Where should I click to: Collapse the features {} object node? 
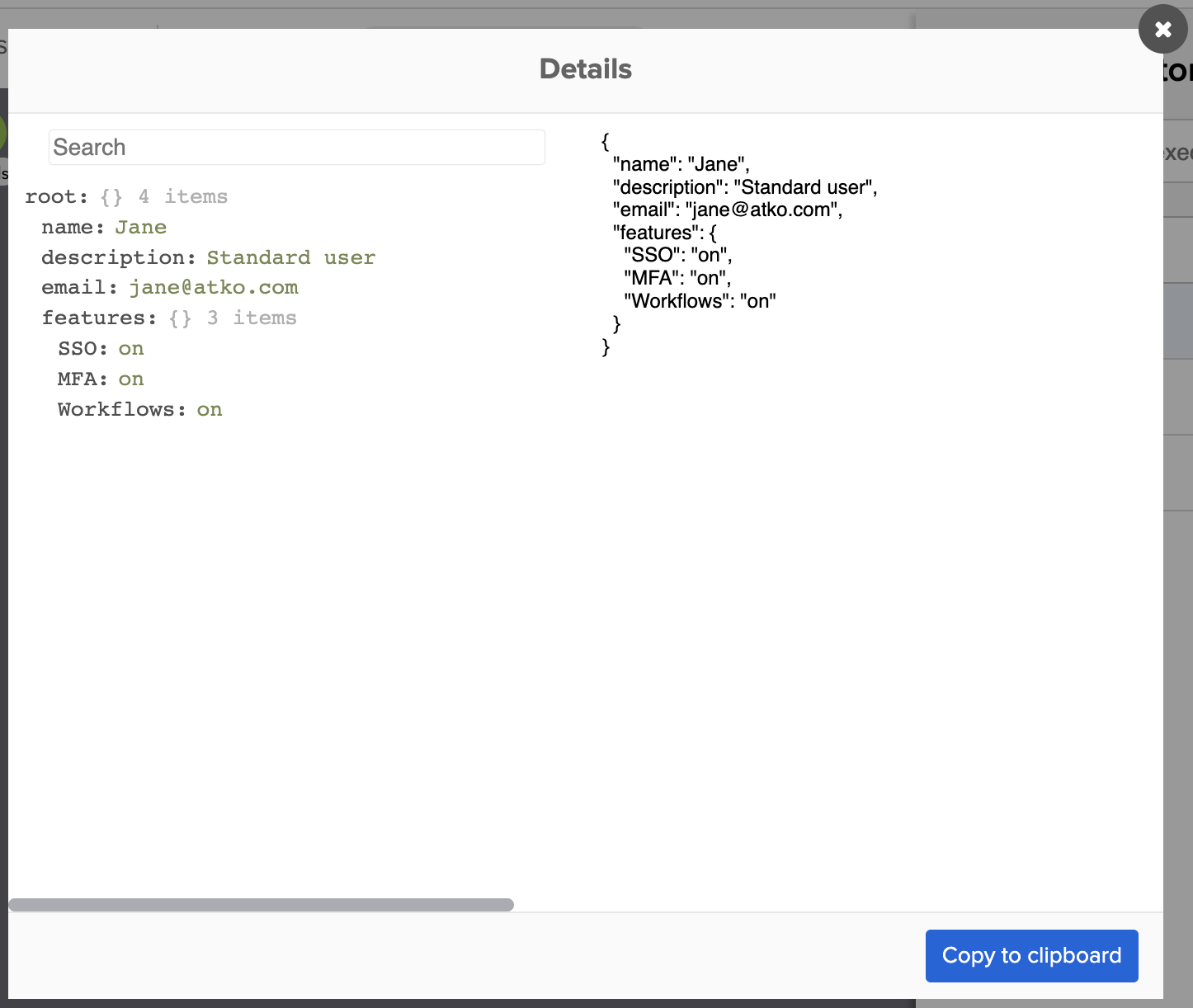97,318
